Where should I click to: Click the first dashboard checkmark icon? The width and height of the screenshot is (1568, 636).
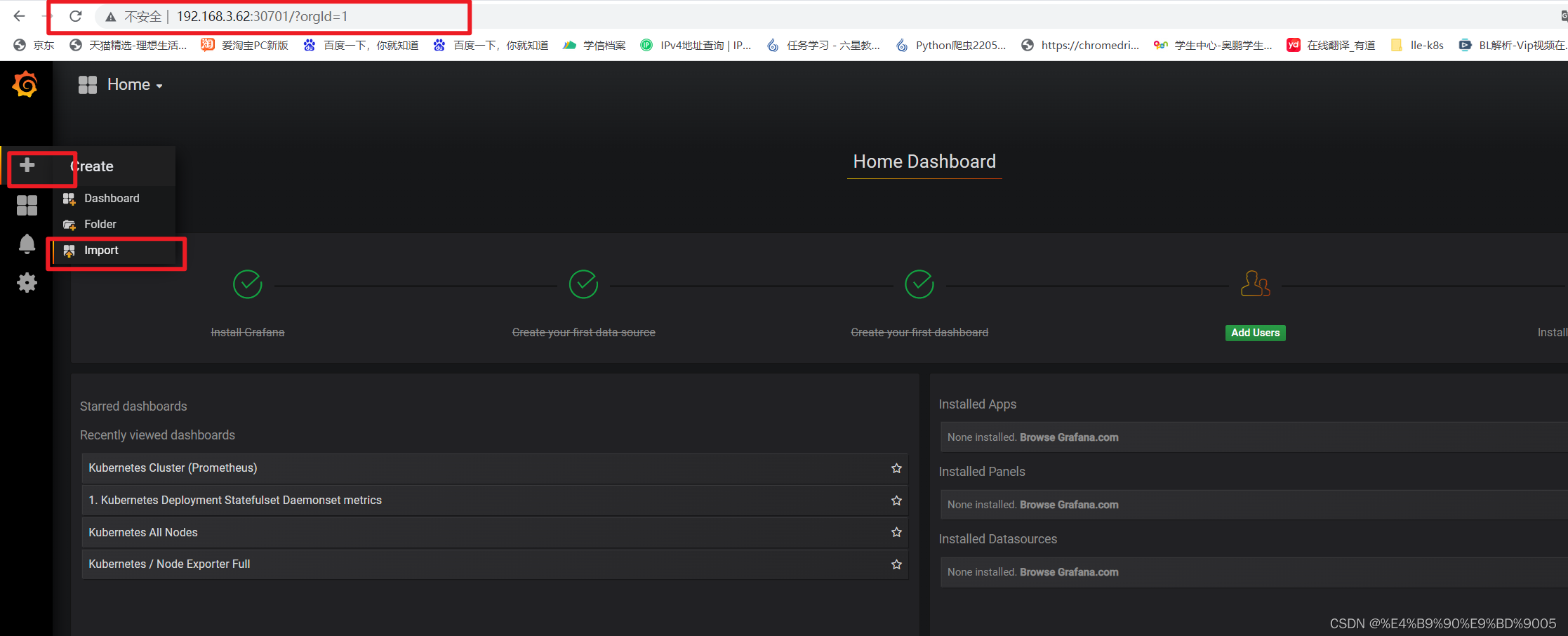(919, 284)
